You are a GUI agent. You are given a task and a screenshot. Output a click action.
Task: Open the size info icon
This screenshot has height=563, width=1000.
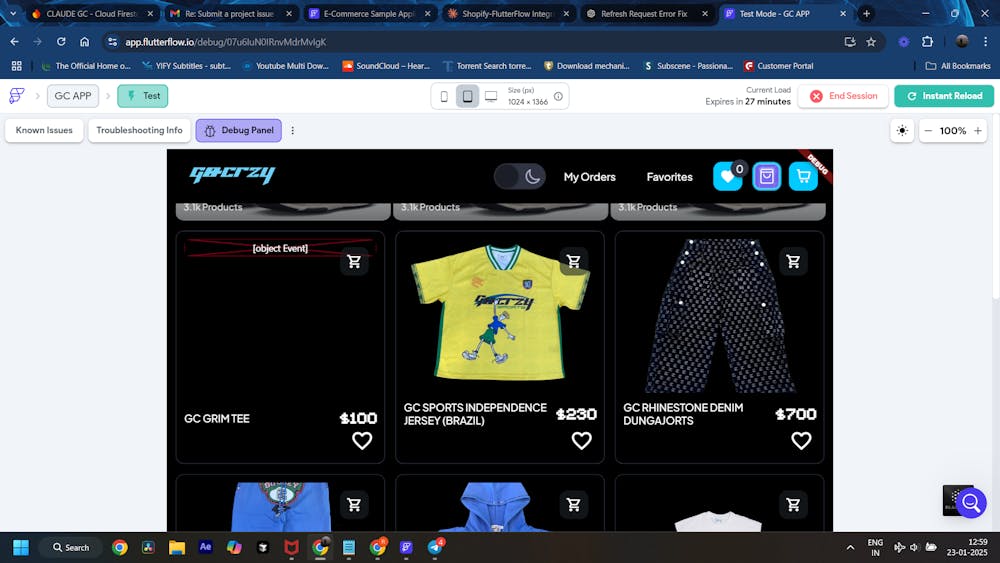click(558, 96)
